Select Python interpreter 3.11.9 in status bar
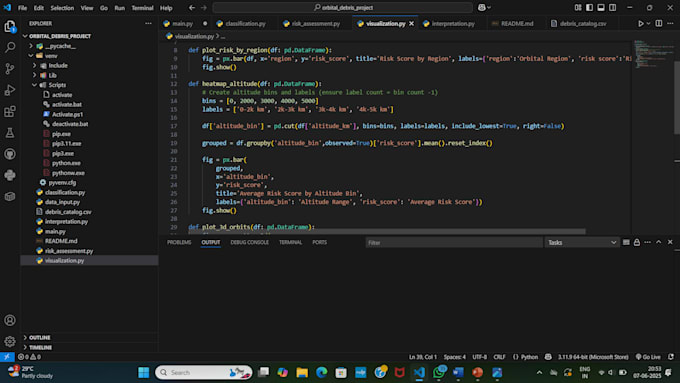The image size is (680, 383). pos(593,357)
